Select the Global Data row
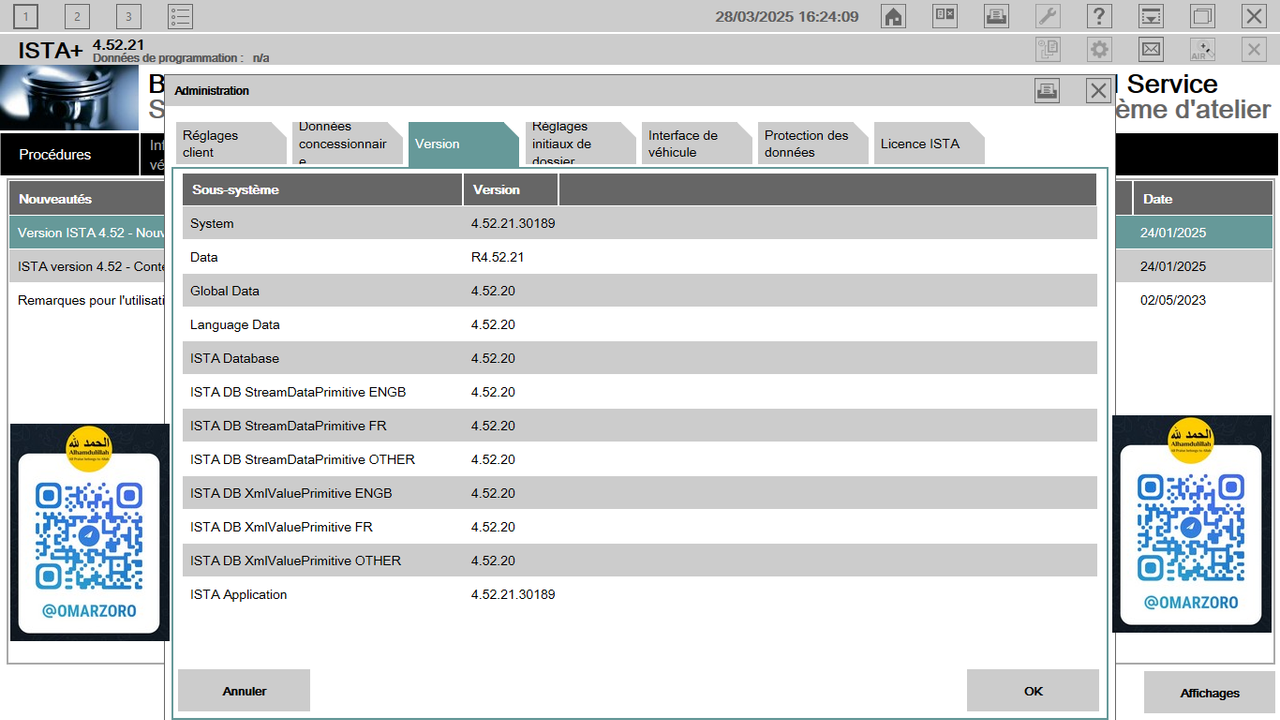Image resolution: width=1280 pixels, height=720 pixels. 640,291
